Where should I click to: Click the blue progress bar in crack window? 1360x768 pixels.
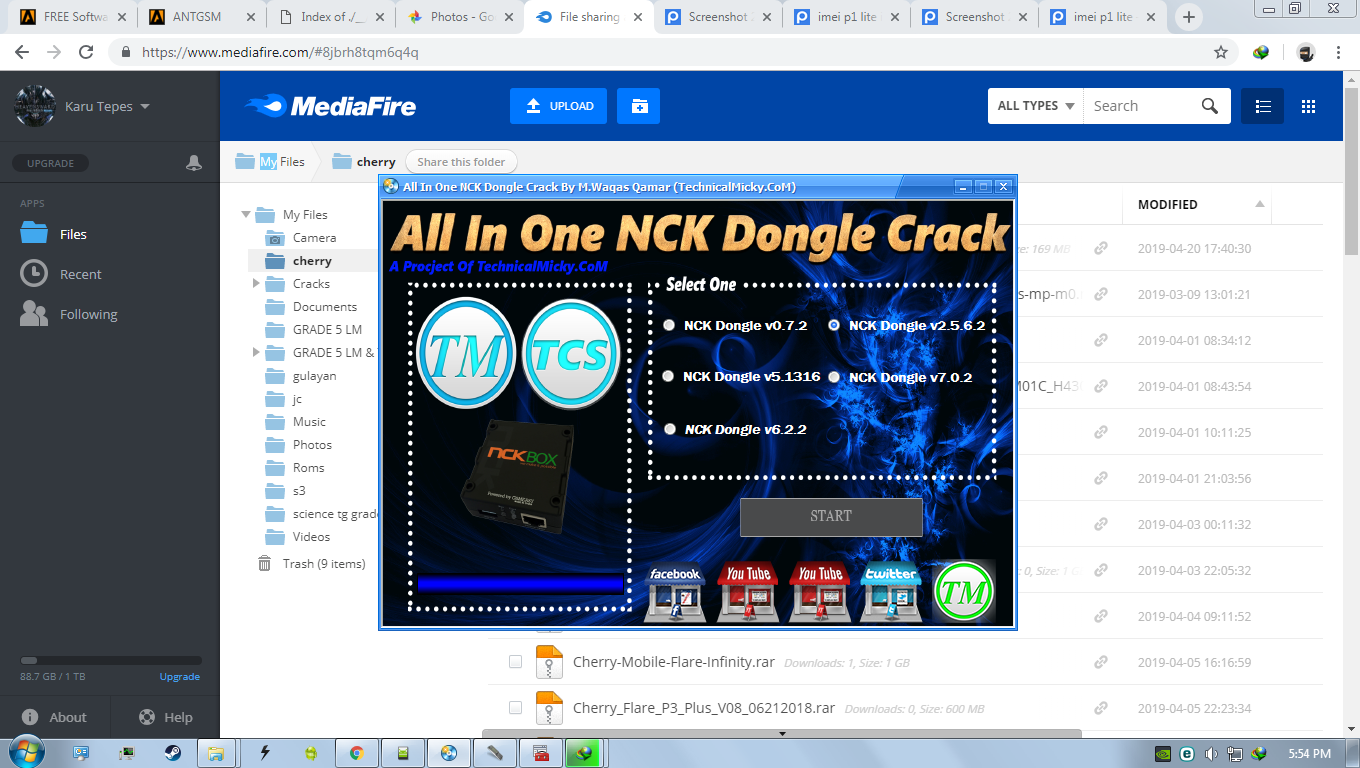520,585
